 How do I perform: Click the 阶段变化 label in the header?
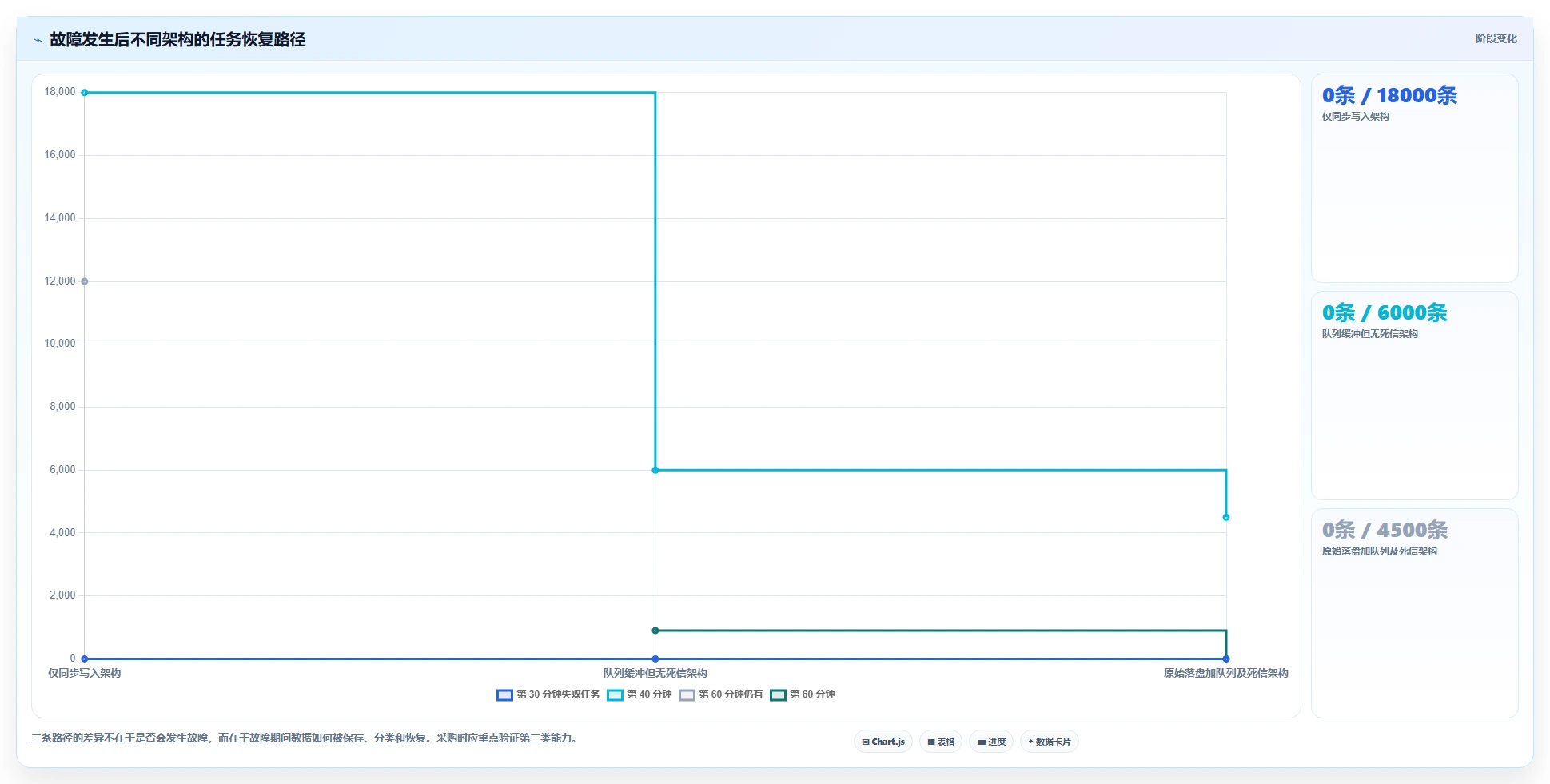click(x=1496, y=38)
